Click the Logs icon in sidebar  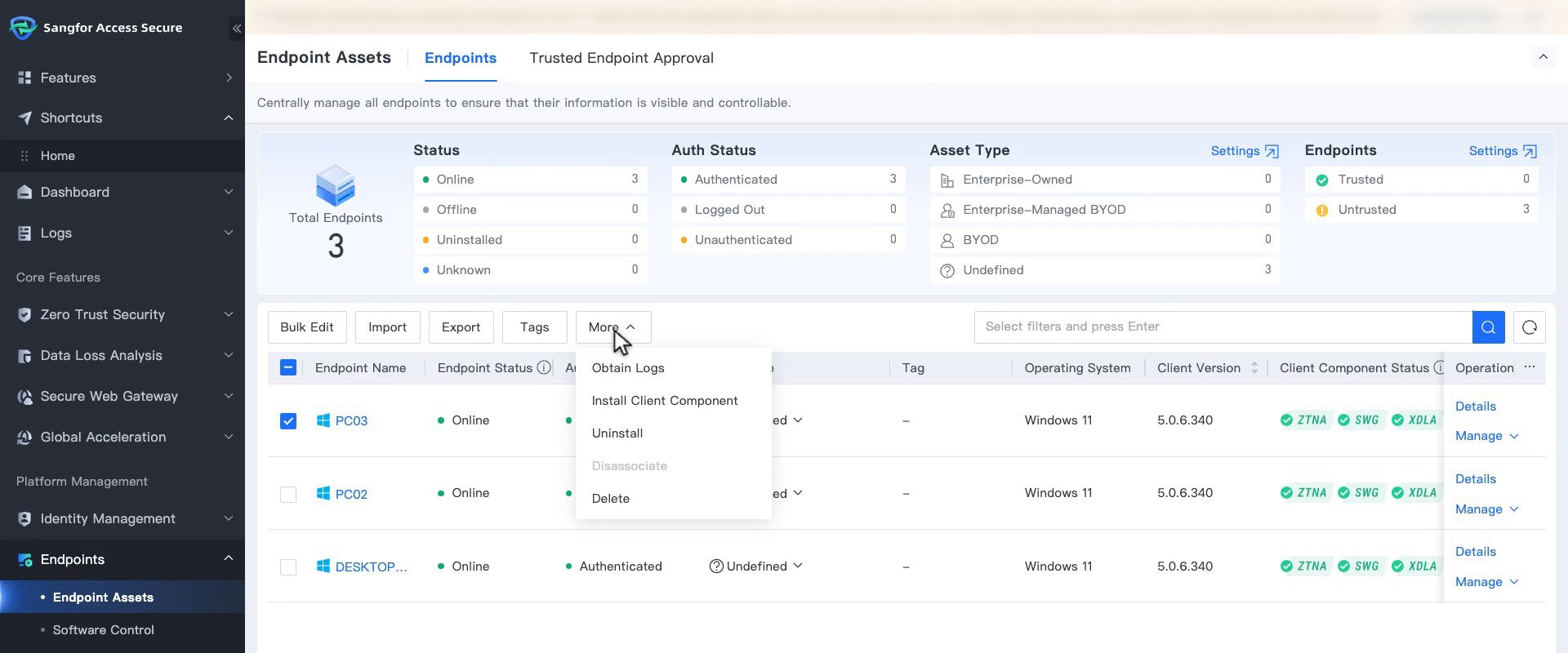coord(24,233)
